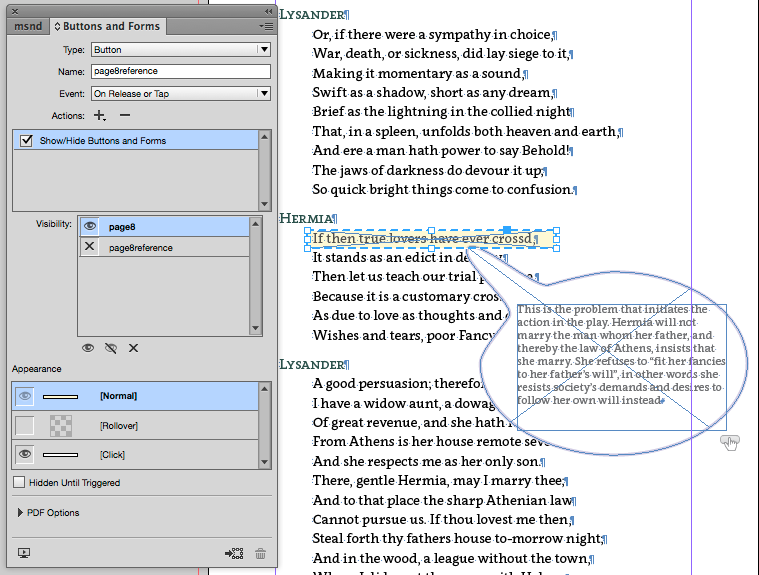Check Hidden Until Triggered
Image resolution: width=759 pixels, height=575 pixels.
[19, 482]
